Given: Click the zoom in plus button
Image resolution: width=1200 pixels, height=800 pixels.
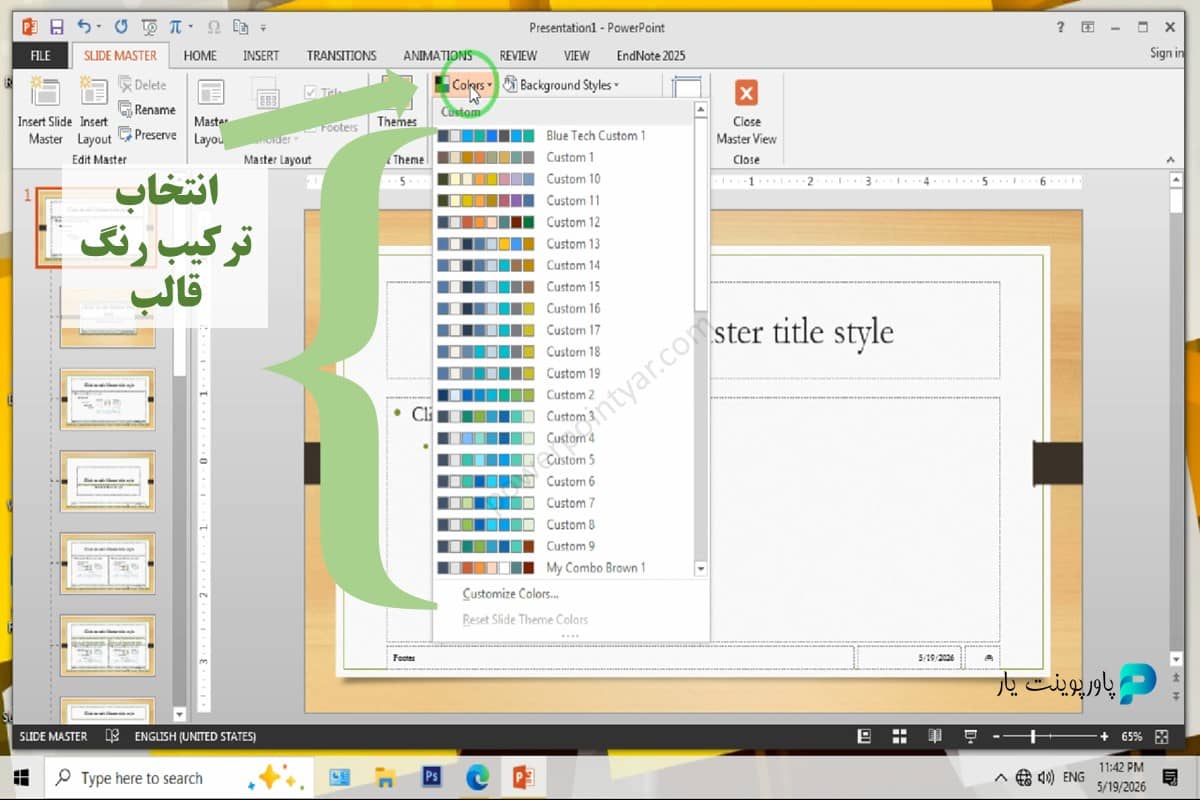Looking at the screenshot, I should 1104,736.
